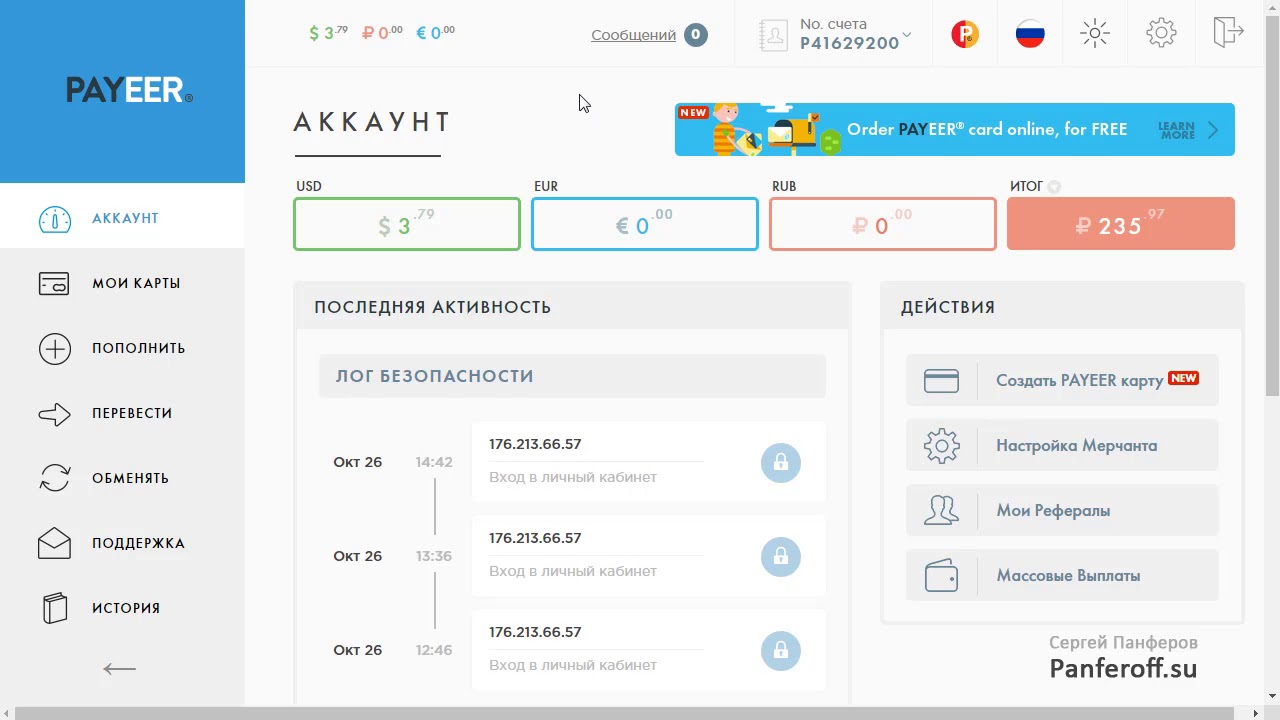Click gear icon beside Настройка Мерчанта
Viewport: 1280px width, 720px height.
click(941, 446)
